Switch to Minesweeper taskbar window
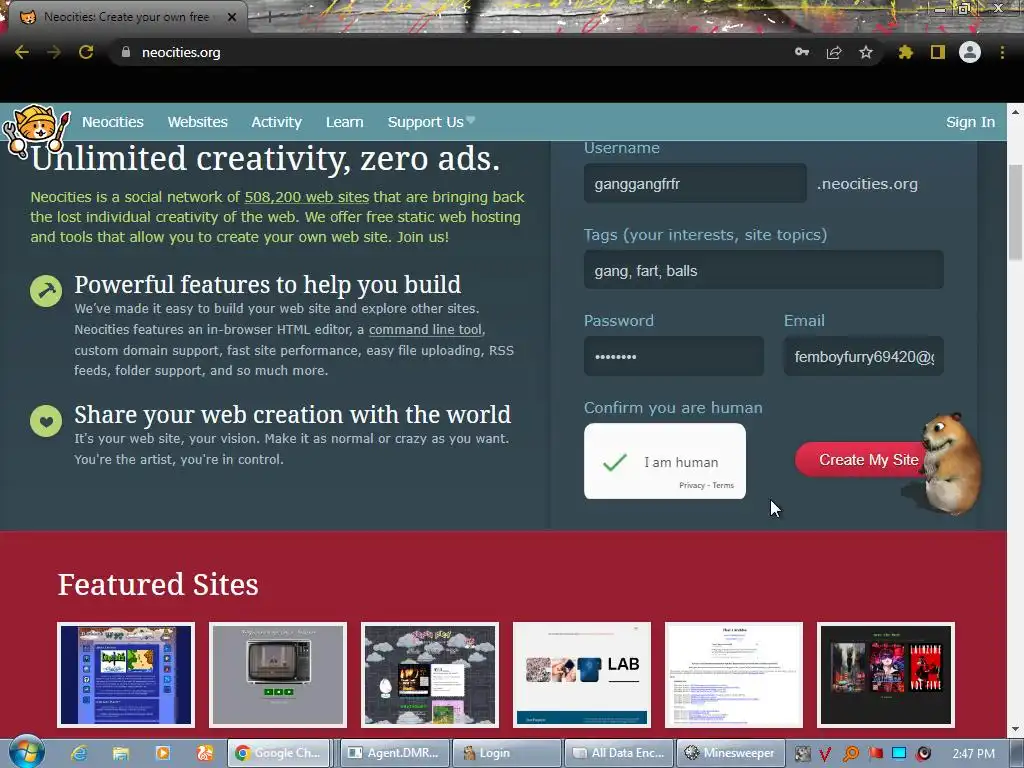Viewport: 1024px width, 768px height. coord(730,753)
